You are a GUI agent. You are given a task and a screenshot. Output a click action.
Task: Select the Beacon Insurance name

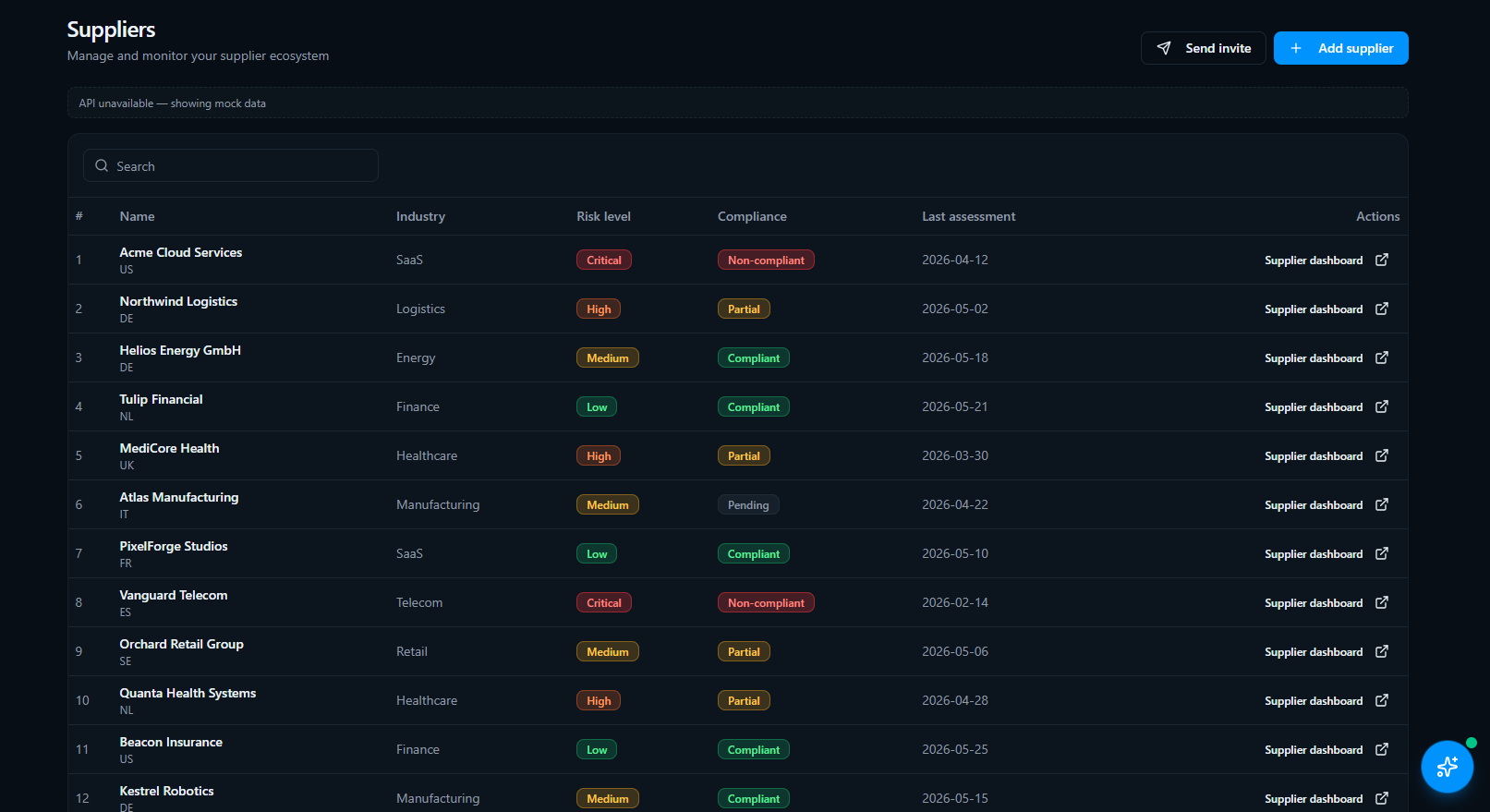click(171, 742)
